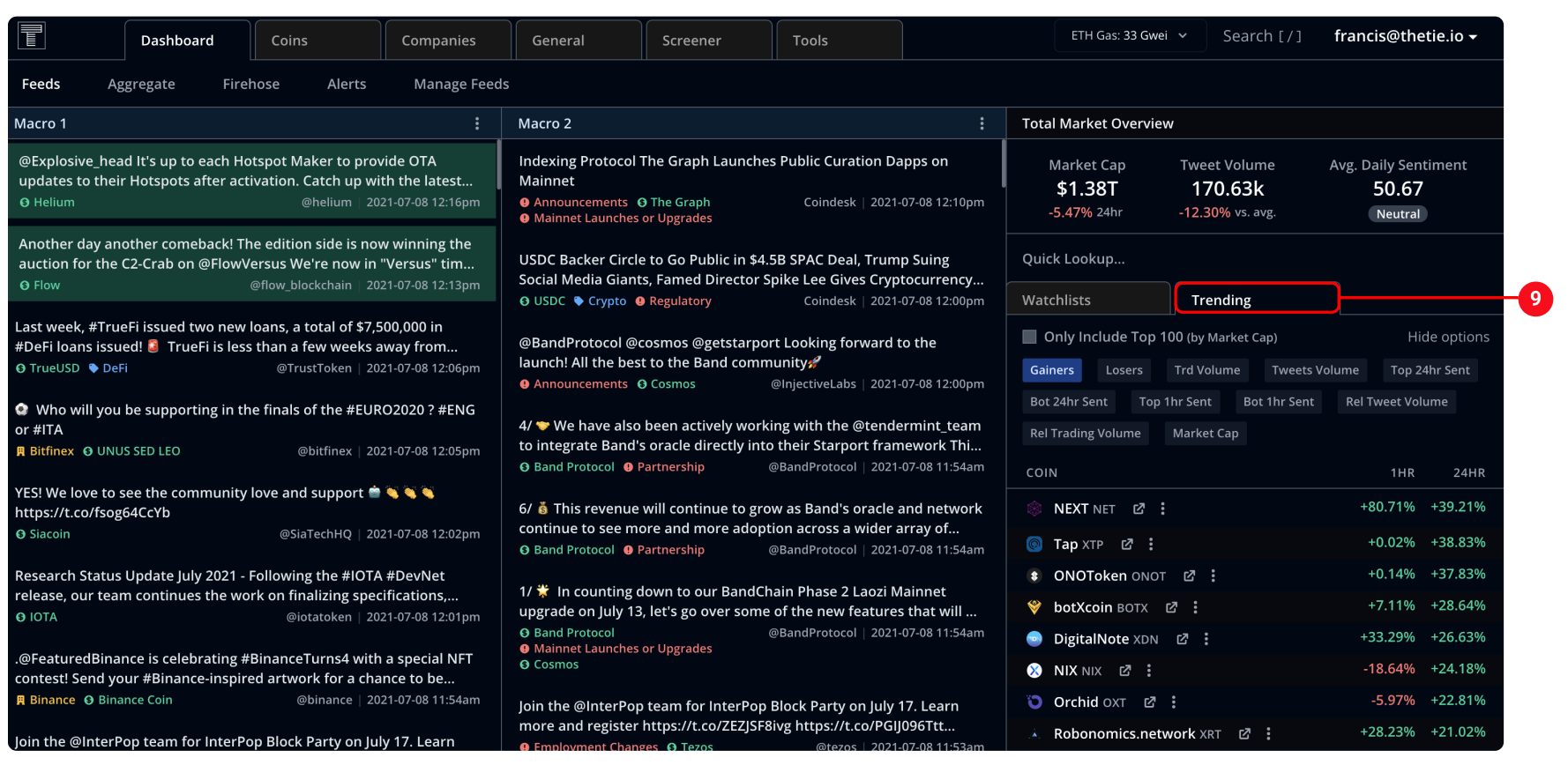
Task: Open ONOToken external link icon
Action: click(x=1189, y=576)
